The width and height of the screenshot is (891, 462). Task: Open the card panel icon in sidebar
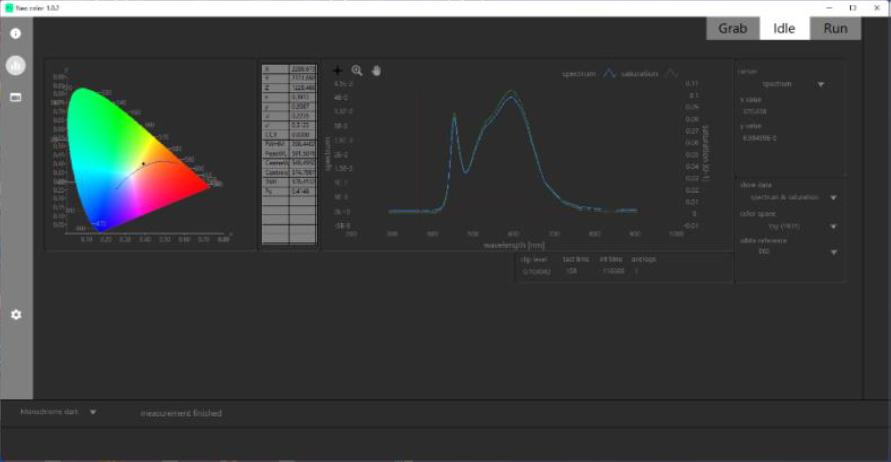pyautogui.click(x=15, y=97)
